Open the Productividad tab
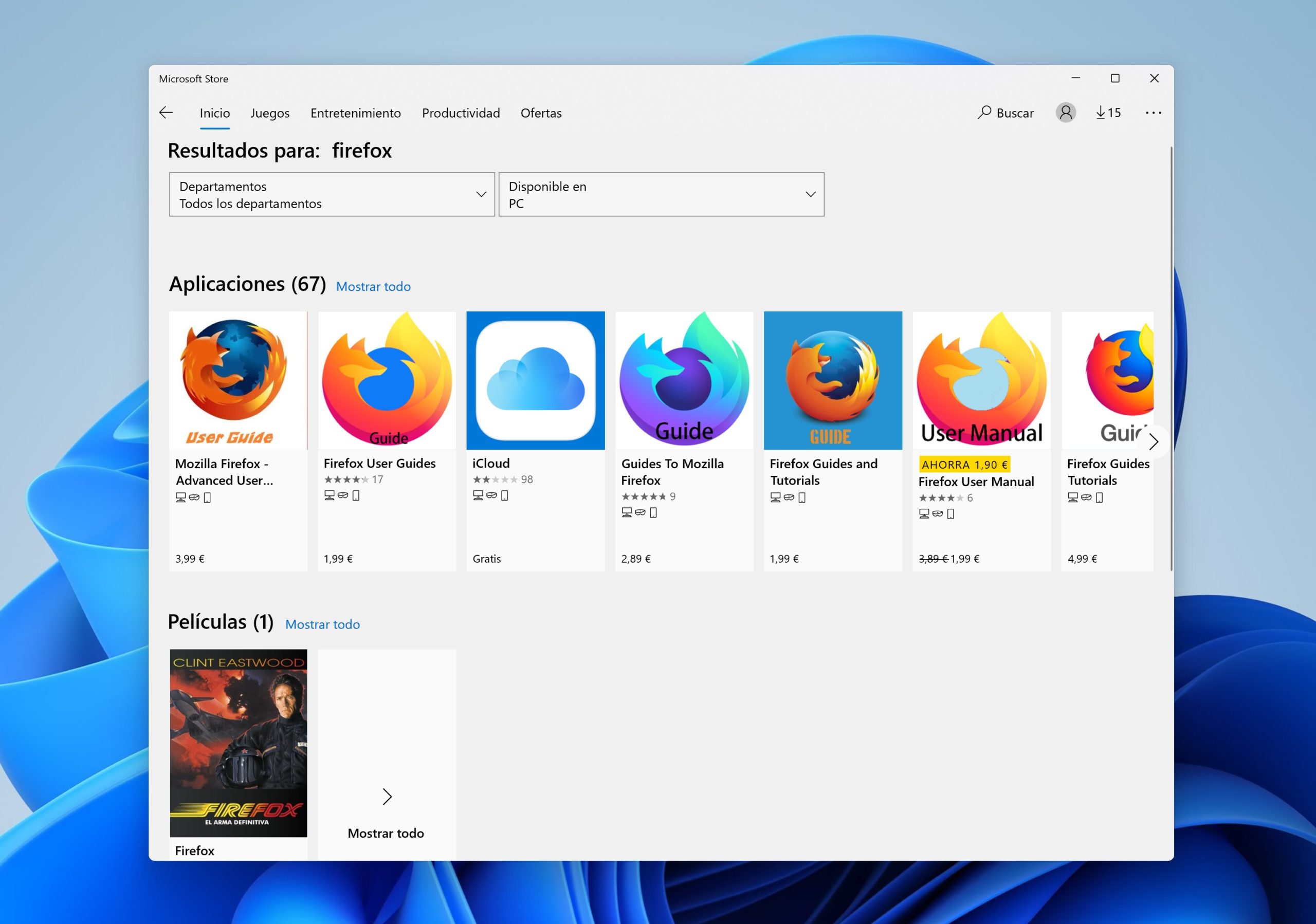1316x924 pixels. coord(461,113)
